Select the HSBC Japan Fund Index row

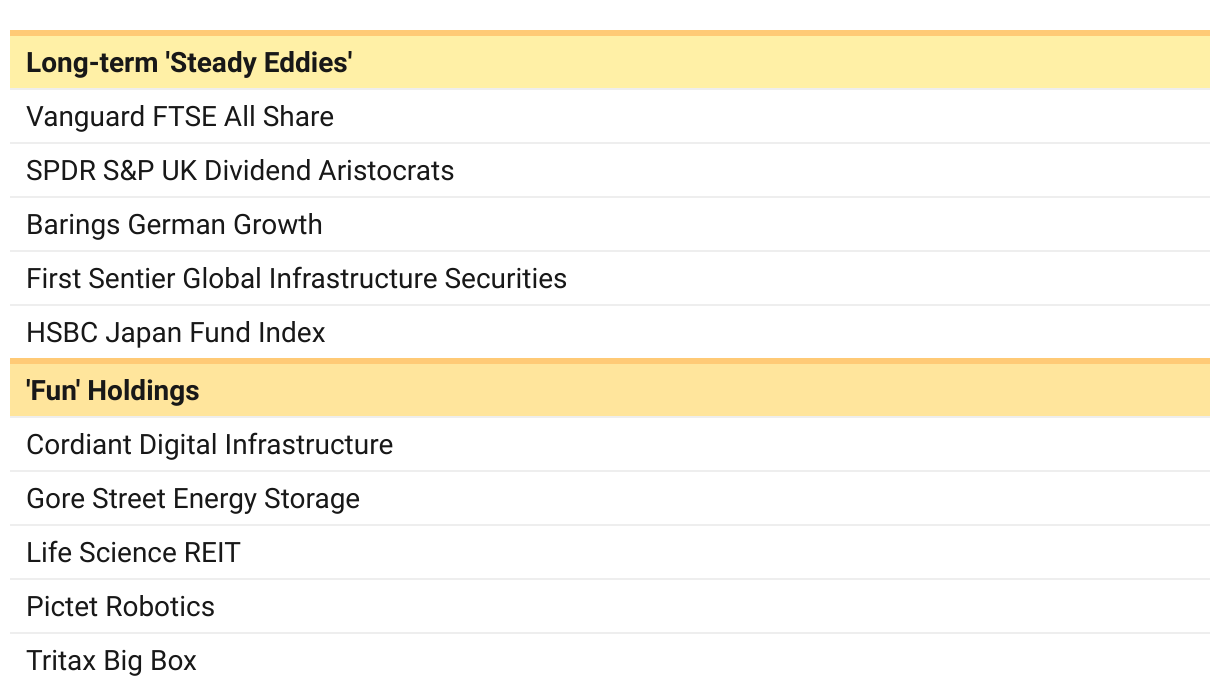[610, 332]
